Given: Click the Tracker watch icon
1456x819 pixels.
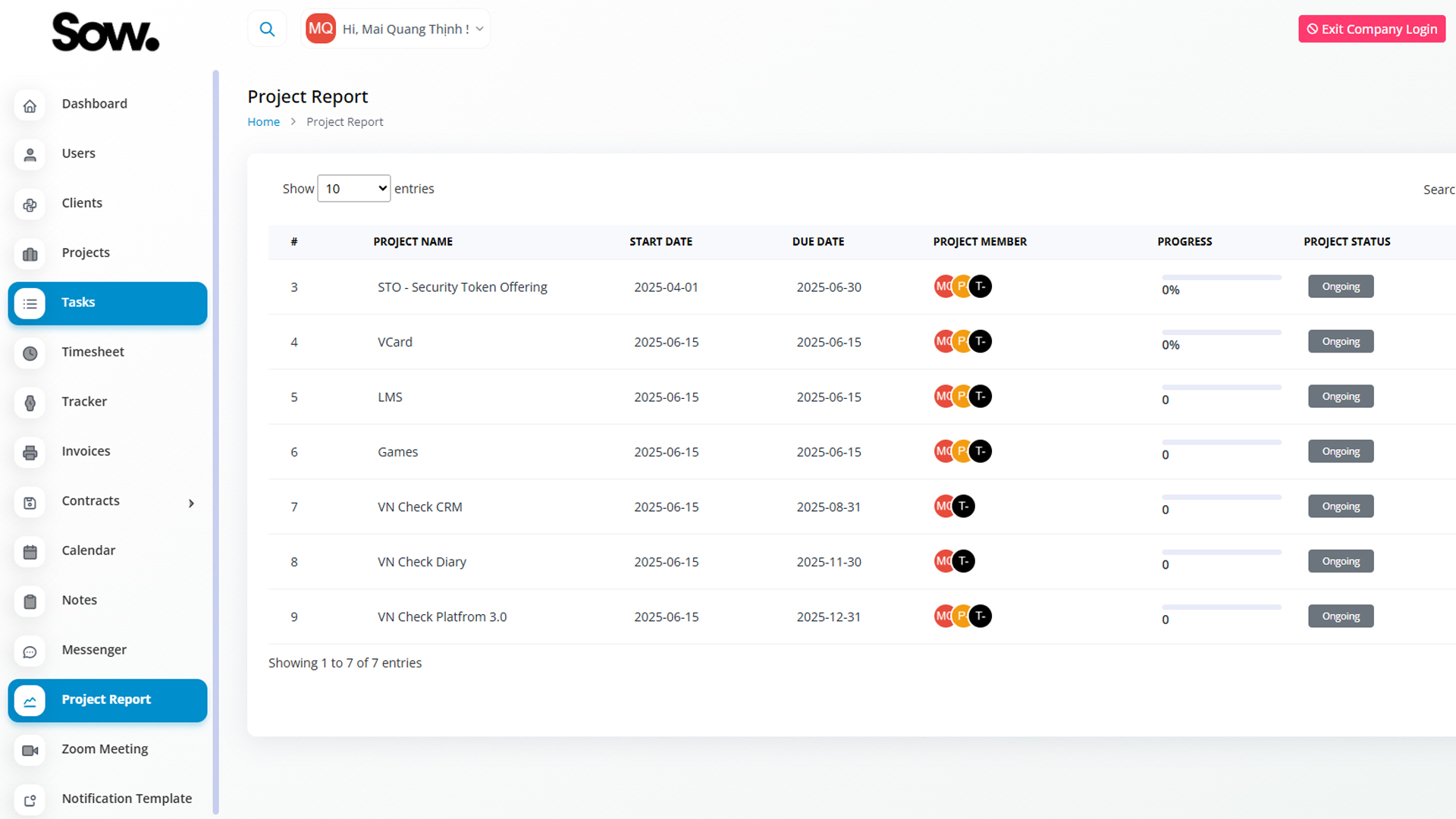Looking at the screenshot, I should point(30,402).
